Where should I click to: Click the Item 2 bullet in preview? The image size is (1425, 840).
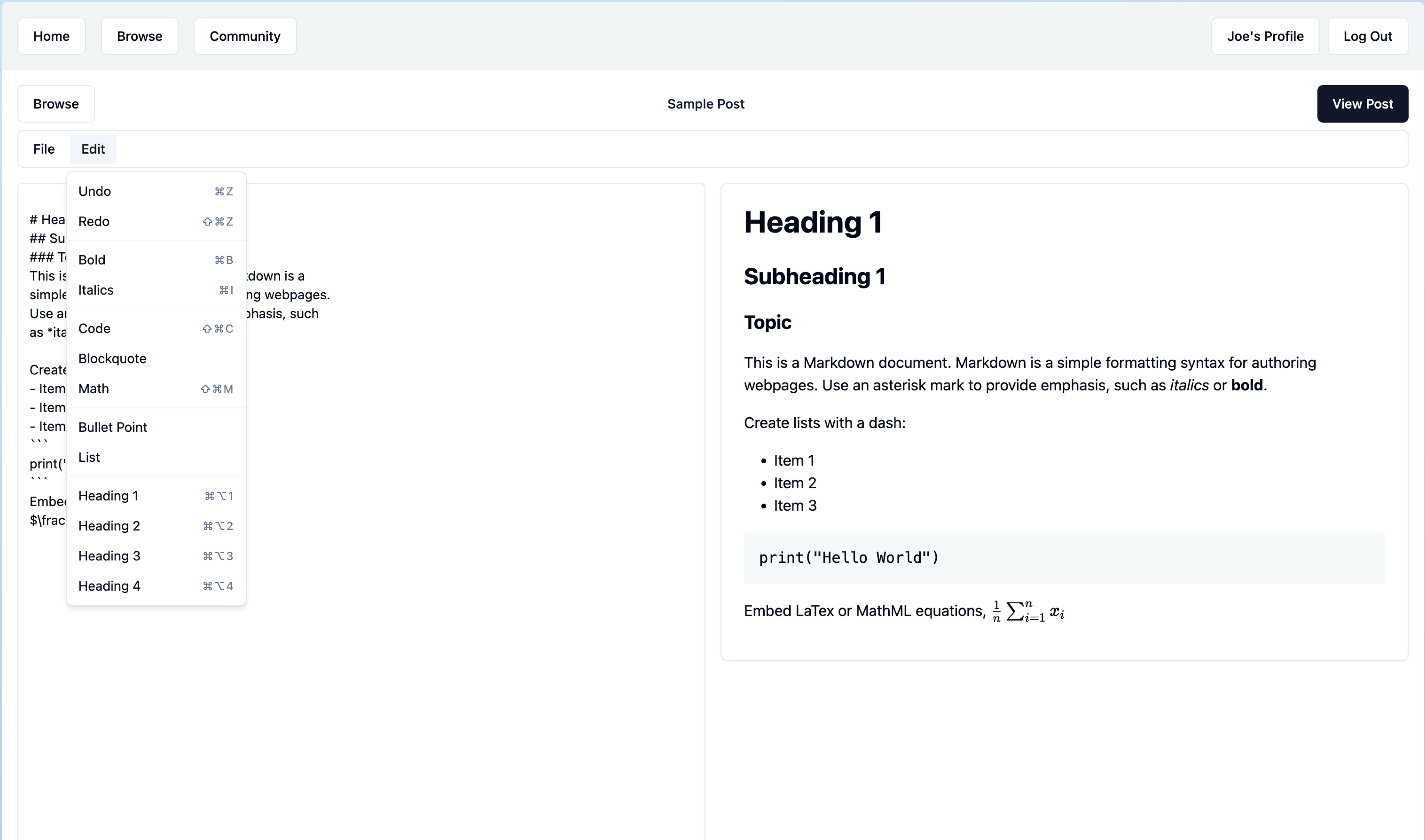coord(795,483)
